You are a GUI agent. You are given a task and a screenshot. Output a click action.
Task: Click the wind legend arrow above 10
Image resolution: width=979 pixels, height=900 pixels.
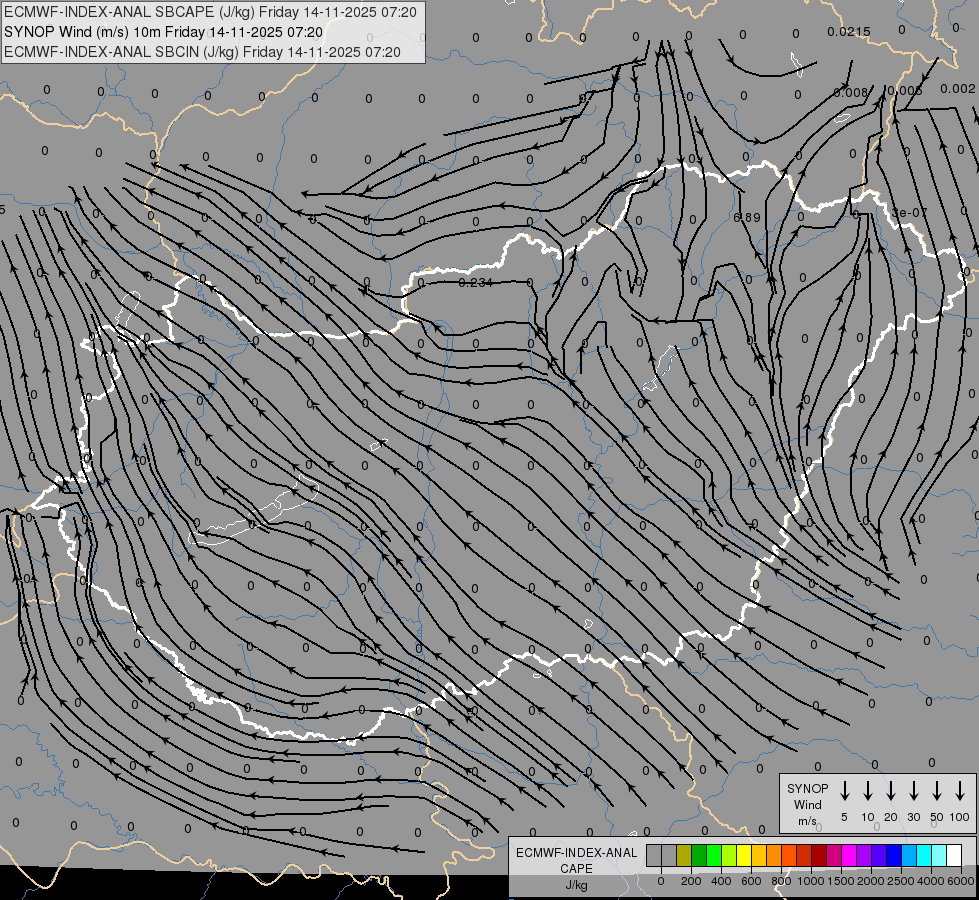[x=868, y=791]
